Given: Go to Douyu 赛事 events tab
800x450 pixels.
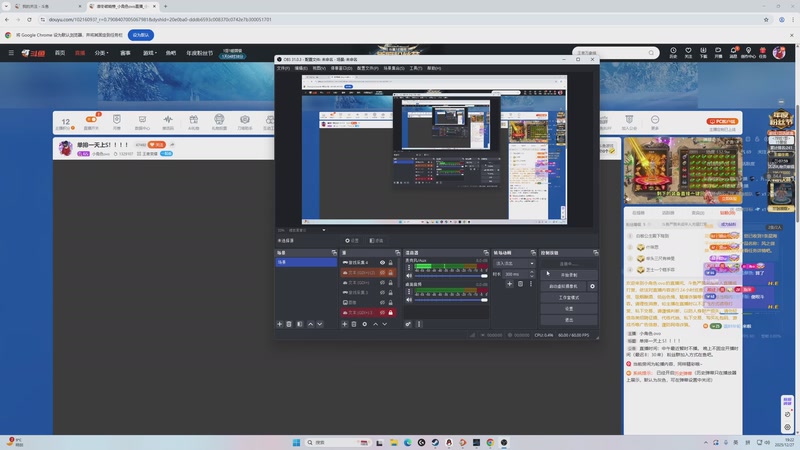Looking at the screenshot, I should (126, 53).
